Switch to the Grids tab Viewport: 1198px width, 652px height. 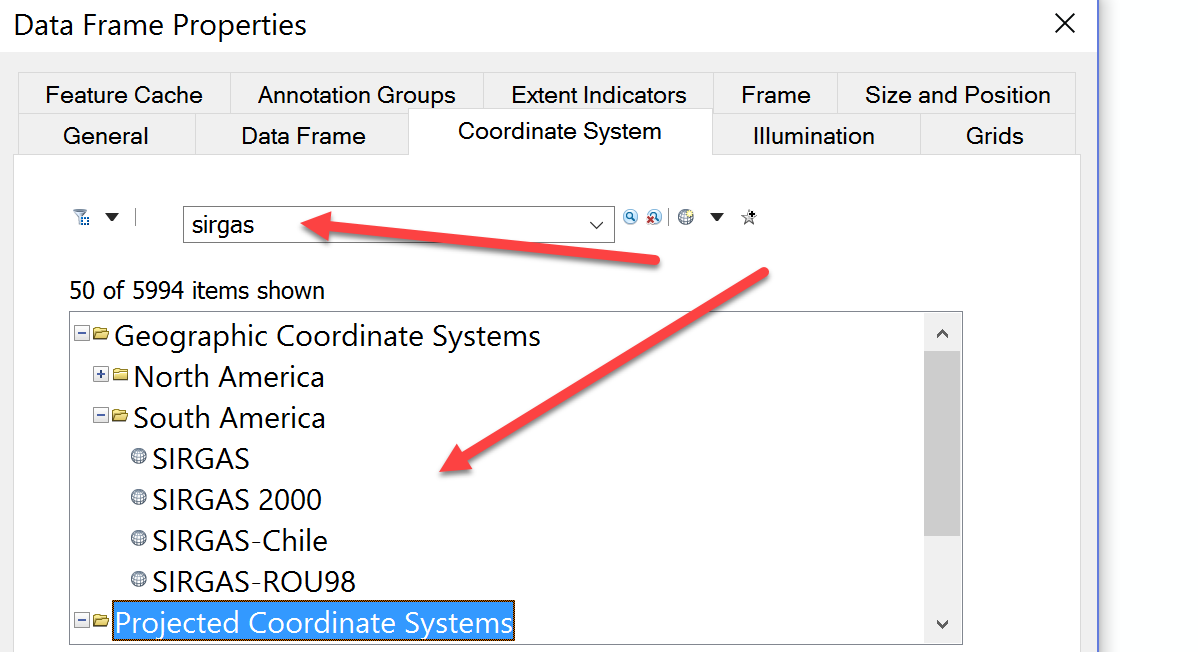tap(994, 136)
